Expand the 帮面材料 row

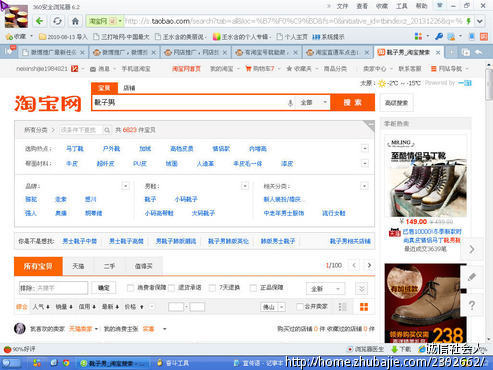click(365, 163)
